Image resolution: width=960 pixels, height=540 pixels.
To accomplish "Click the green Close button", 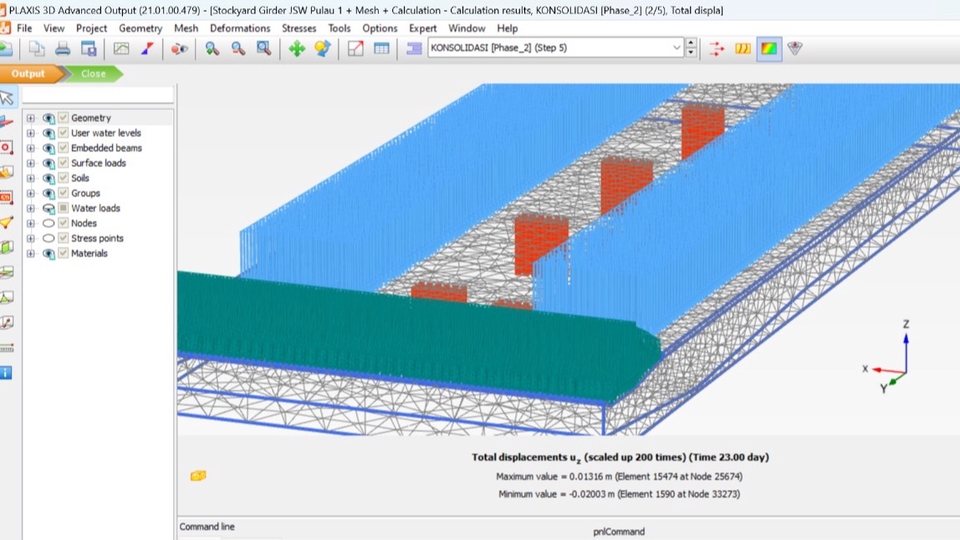I will [93, 73].
